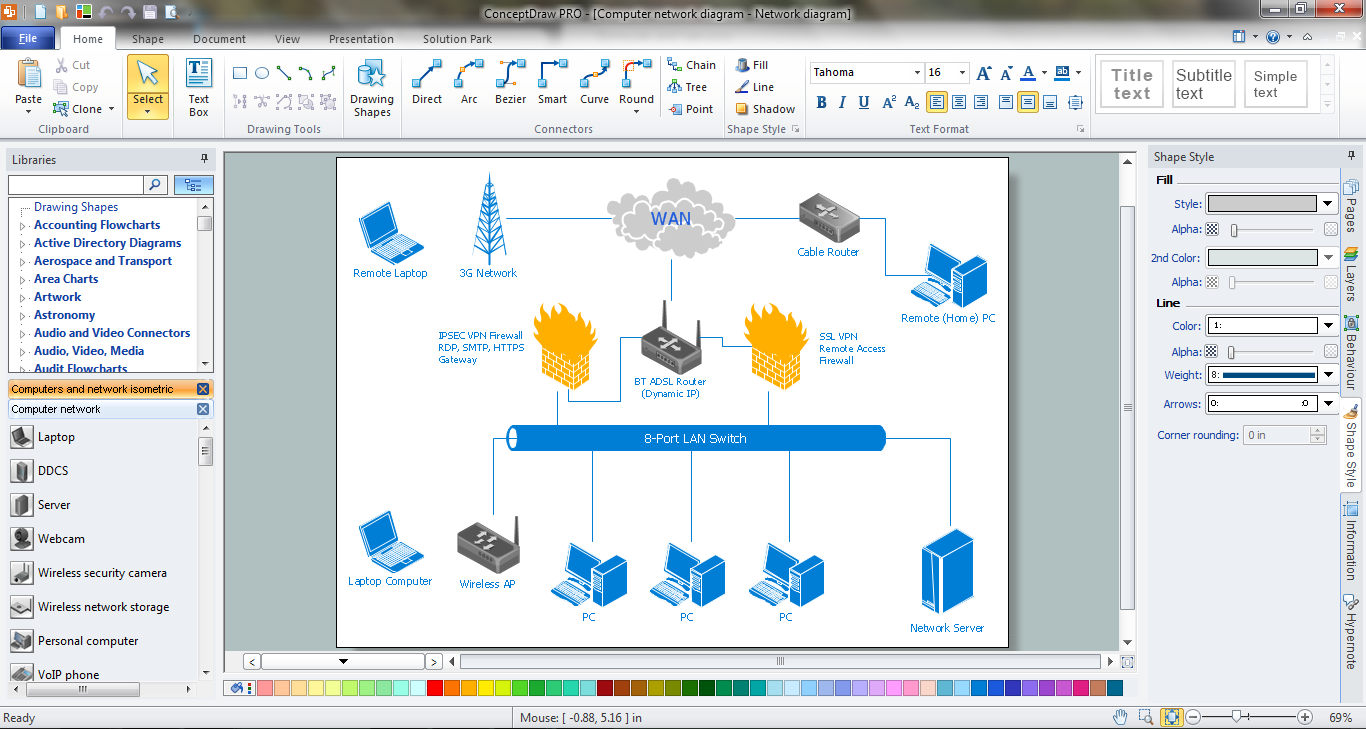This screenshot has height=729, width=1366.
Task: Apply the Title text style
Action: (x=1131, y=83)
